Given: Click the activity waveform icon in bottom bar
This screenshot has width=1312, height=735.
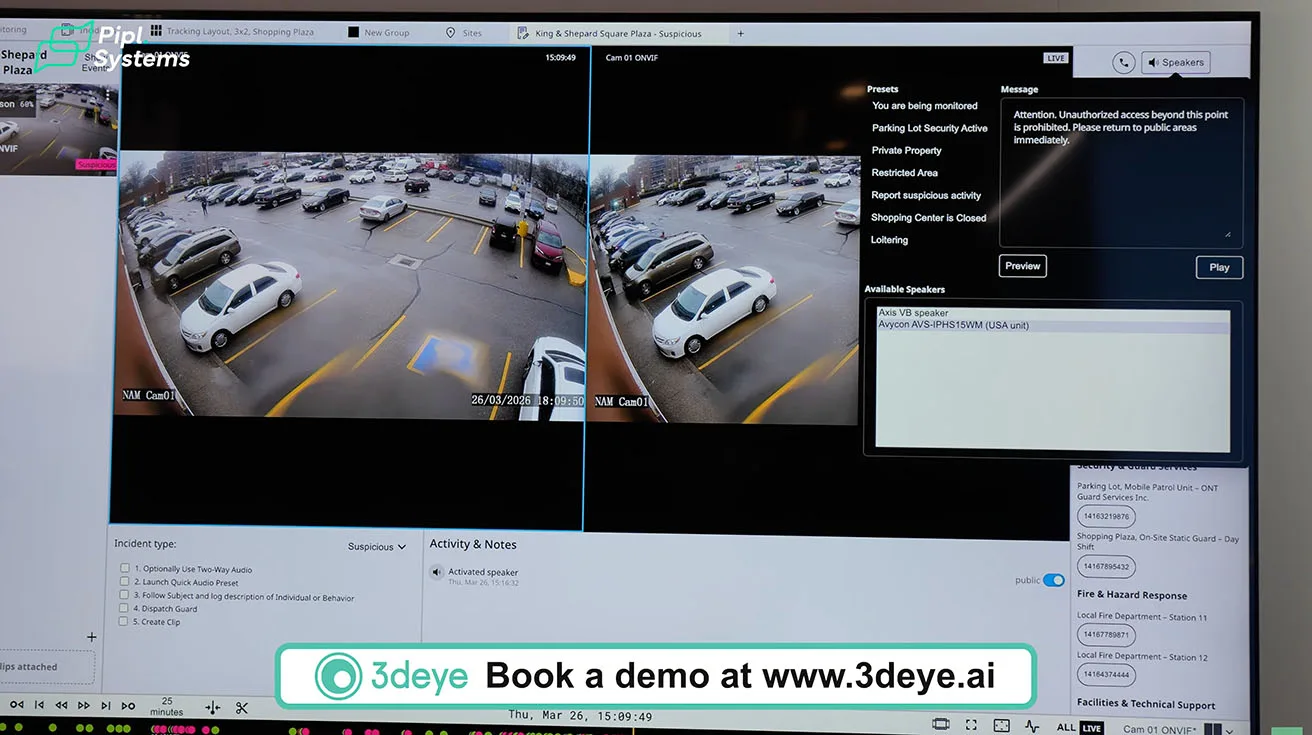Looking at the screenshot, I should (x=1032, y=725).
